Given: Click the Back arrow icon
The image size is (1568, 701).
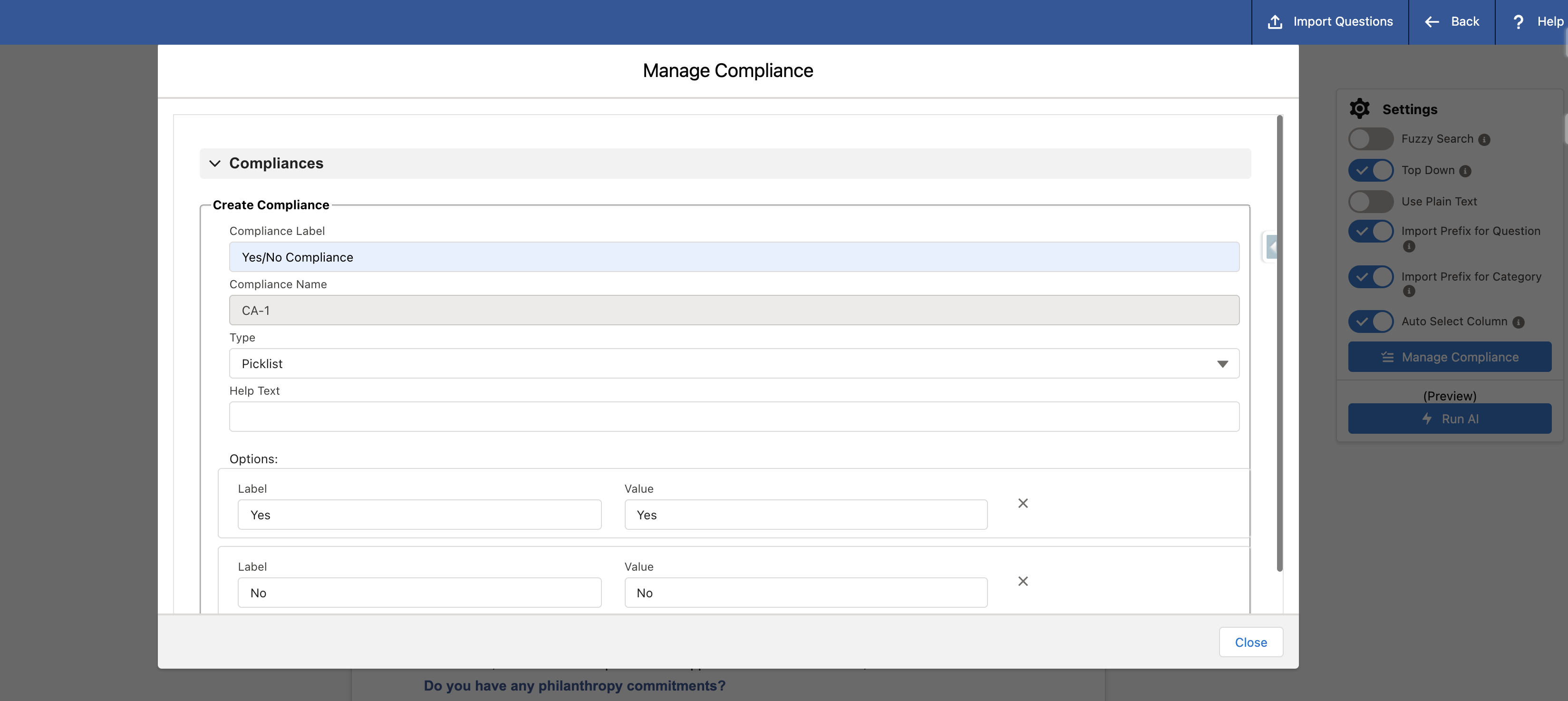Looking at the screenshot, I should [1432, 22].
